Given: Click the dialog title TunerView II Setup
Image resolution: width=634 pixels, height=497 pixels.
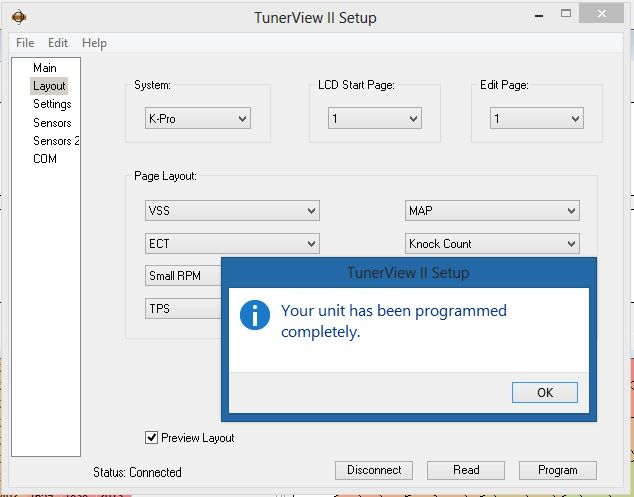Looking at the screenshot, I should (408, 273).
